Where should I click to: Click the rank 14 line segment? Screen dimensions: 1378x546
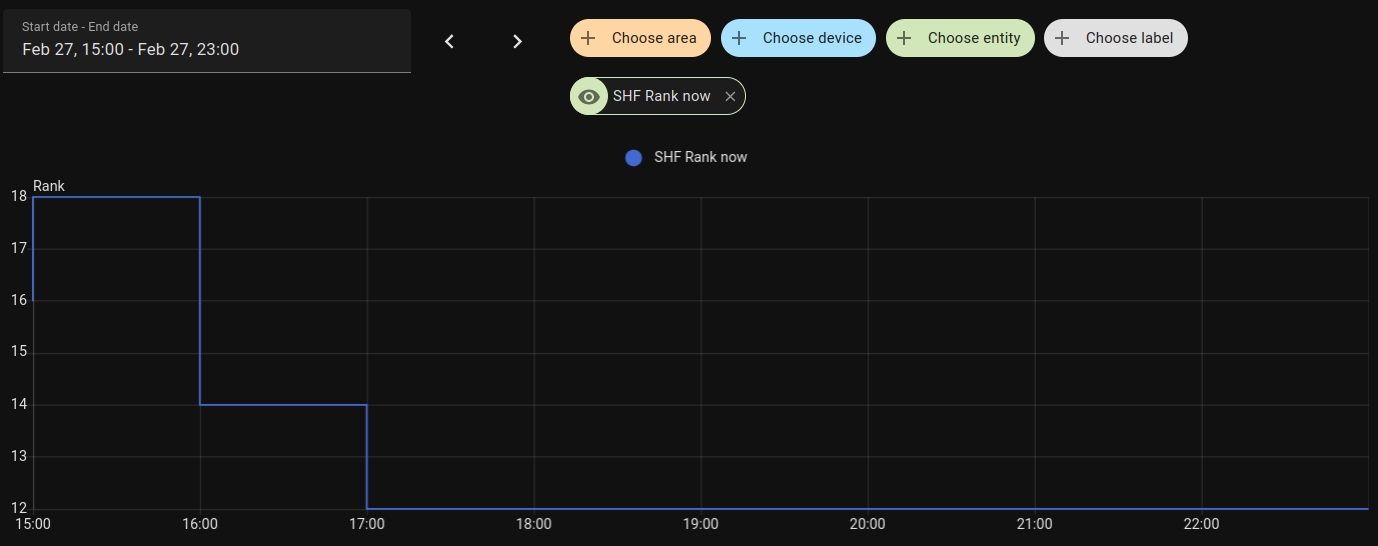pyautogui.click(x=283, y=405)
